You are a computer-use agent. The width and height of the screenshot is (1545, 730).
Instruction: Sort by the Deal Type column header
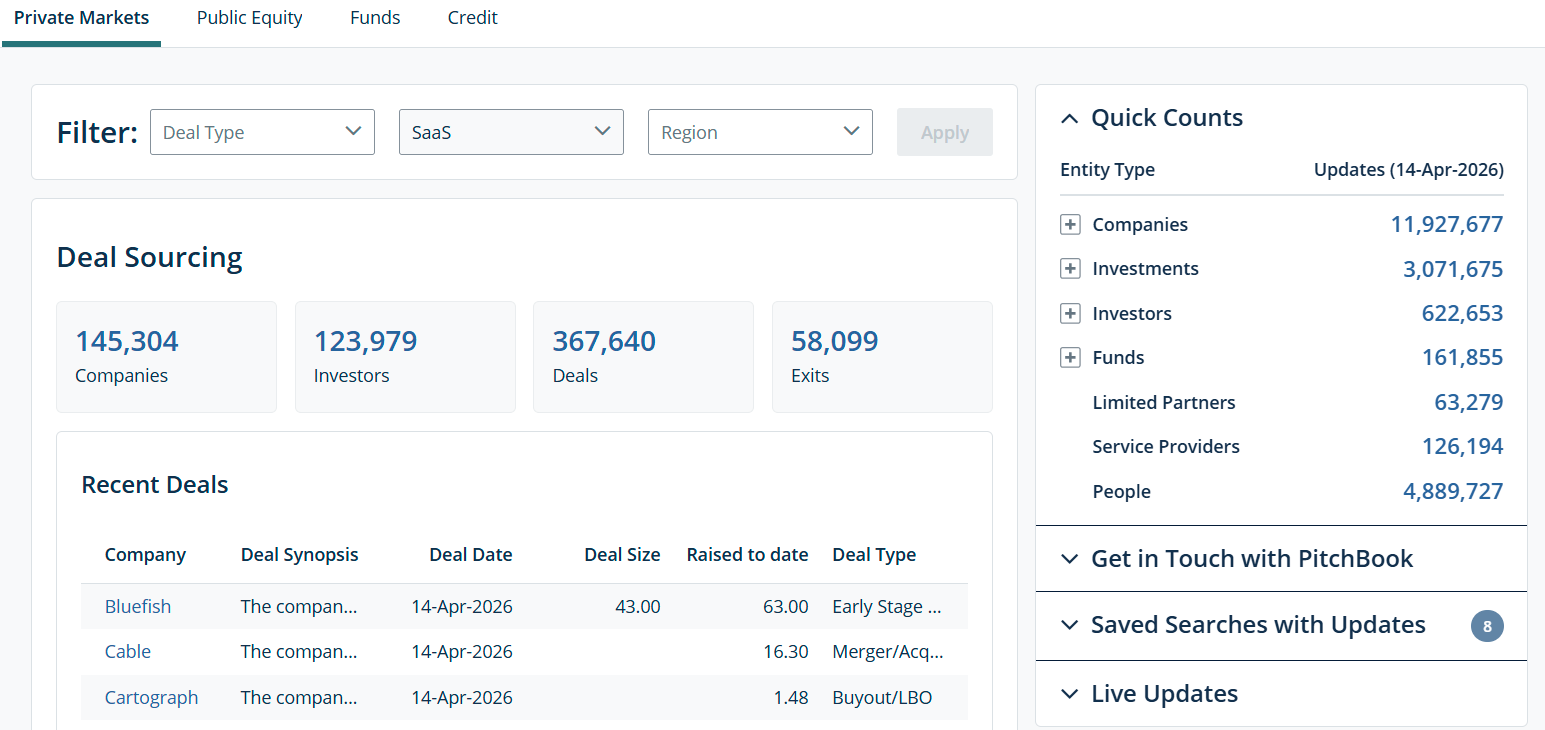874,554
